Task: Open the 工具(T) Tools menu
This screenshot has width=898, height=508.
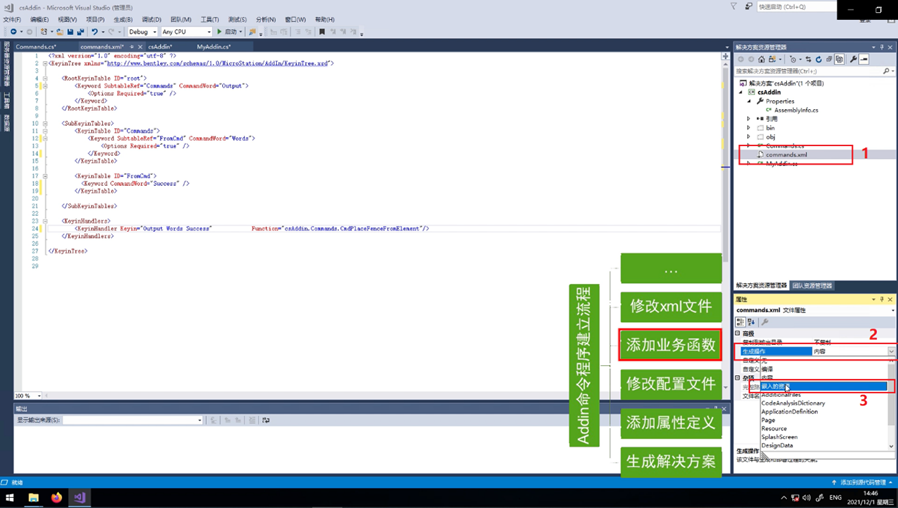Action: (210, 19)
